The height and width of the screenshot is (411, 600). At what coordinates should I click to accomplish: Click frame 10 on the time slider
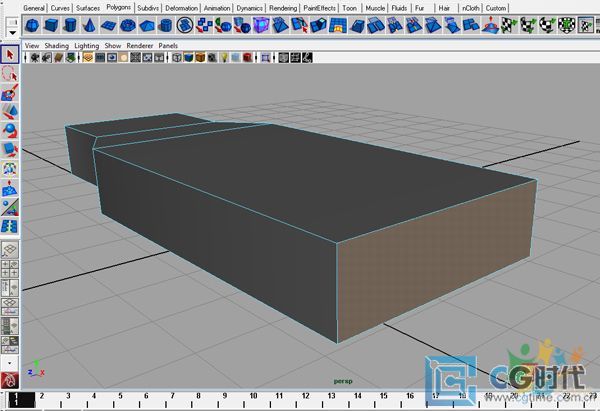point(253,396)
